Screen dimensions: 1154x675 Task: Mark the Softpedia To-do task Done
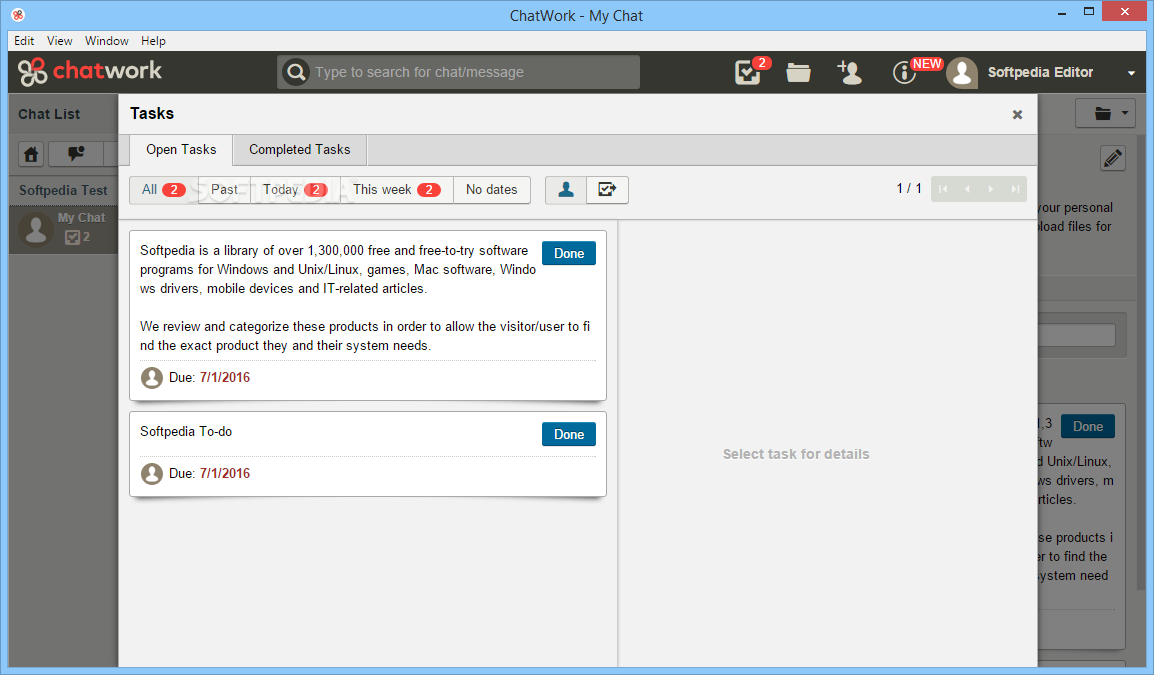point(569,434)
